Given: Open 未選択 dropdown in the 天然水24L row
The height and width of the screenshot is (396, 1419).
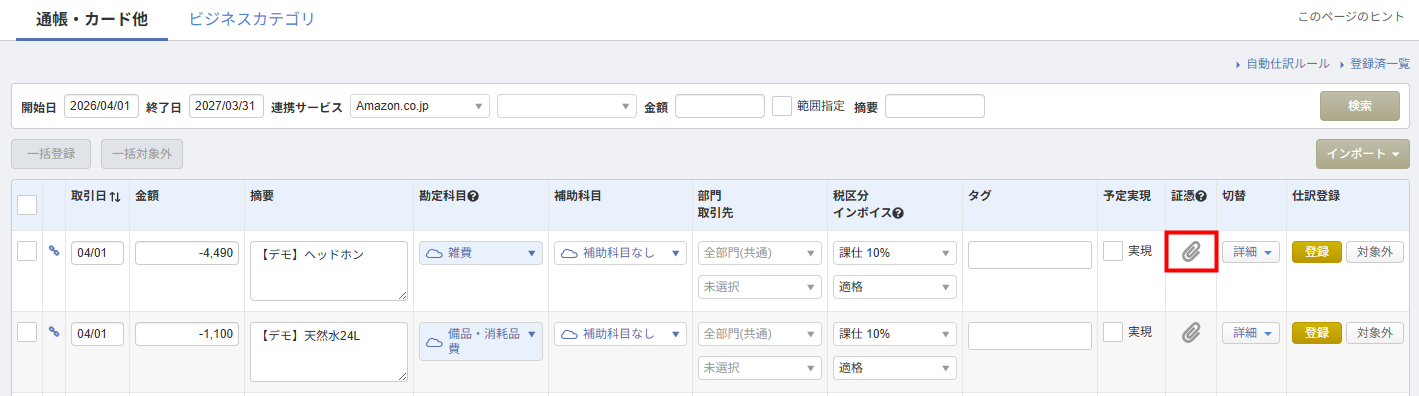Looking at the screenshot, I should [759, 368].
